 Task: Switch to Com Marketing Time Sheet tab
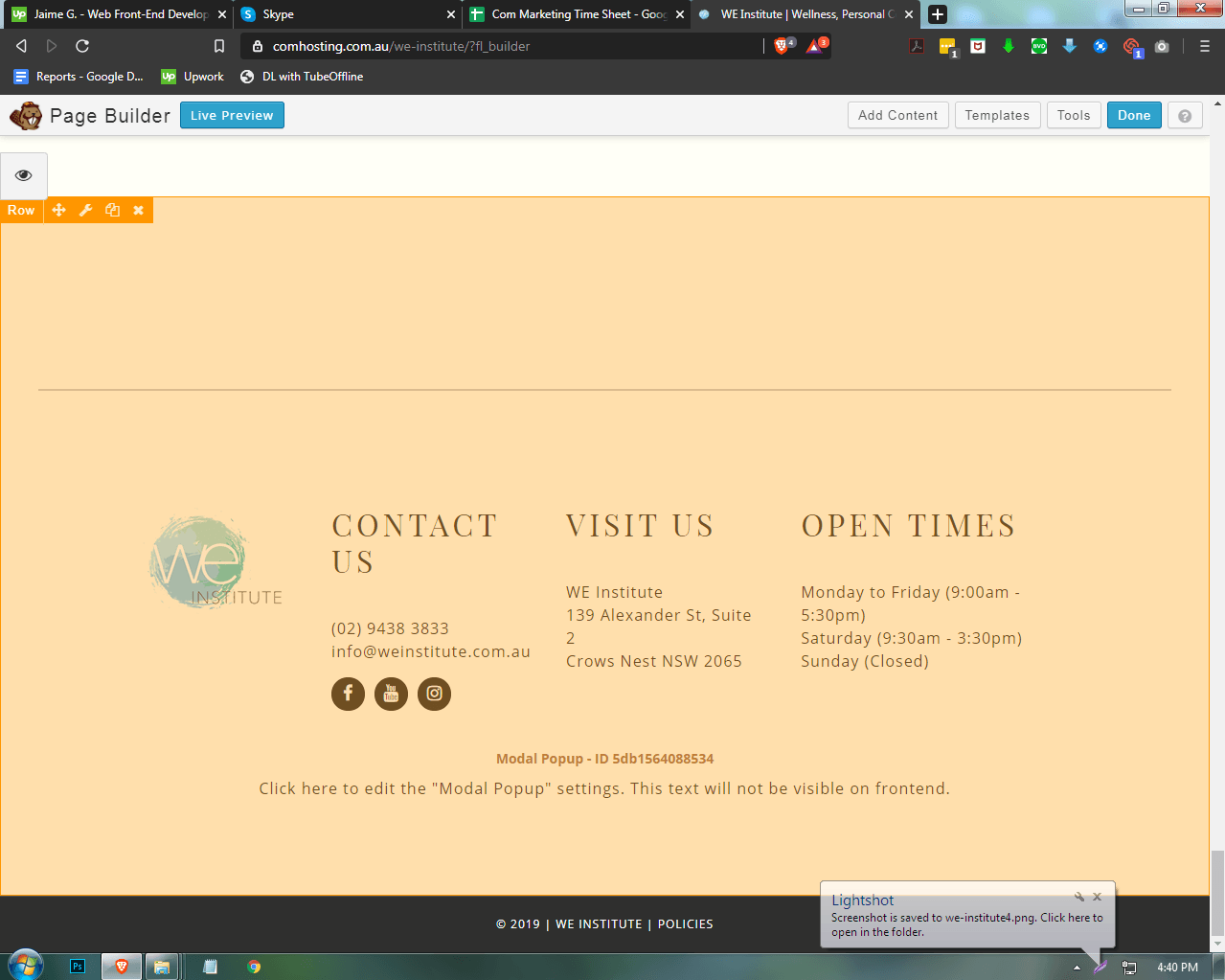click(x=577, y=14)
